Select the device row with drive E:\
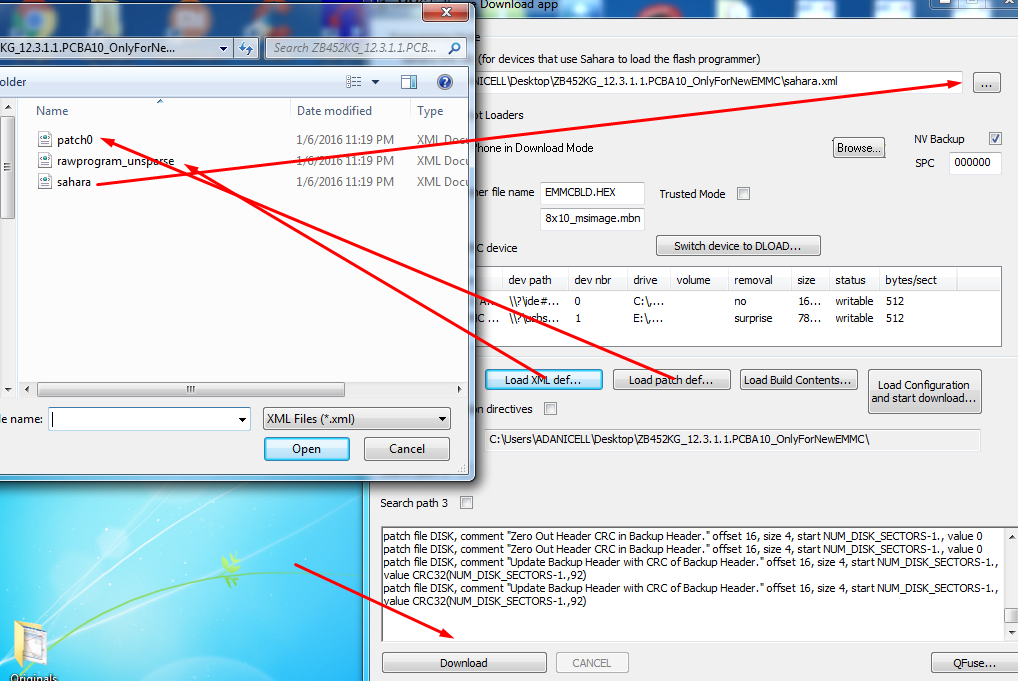 [x=739, y=318]
